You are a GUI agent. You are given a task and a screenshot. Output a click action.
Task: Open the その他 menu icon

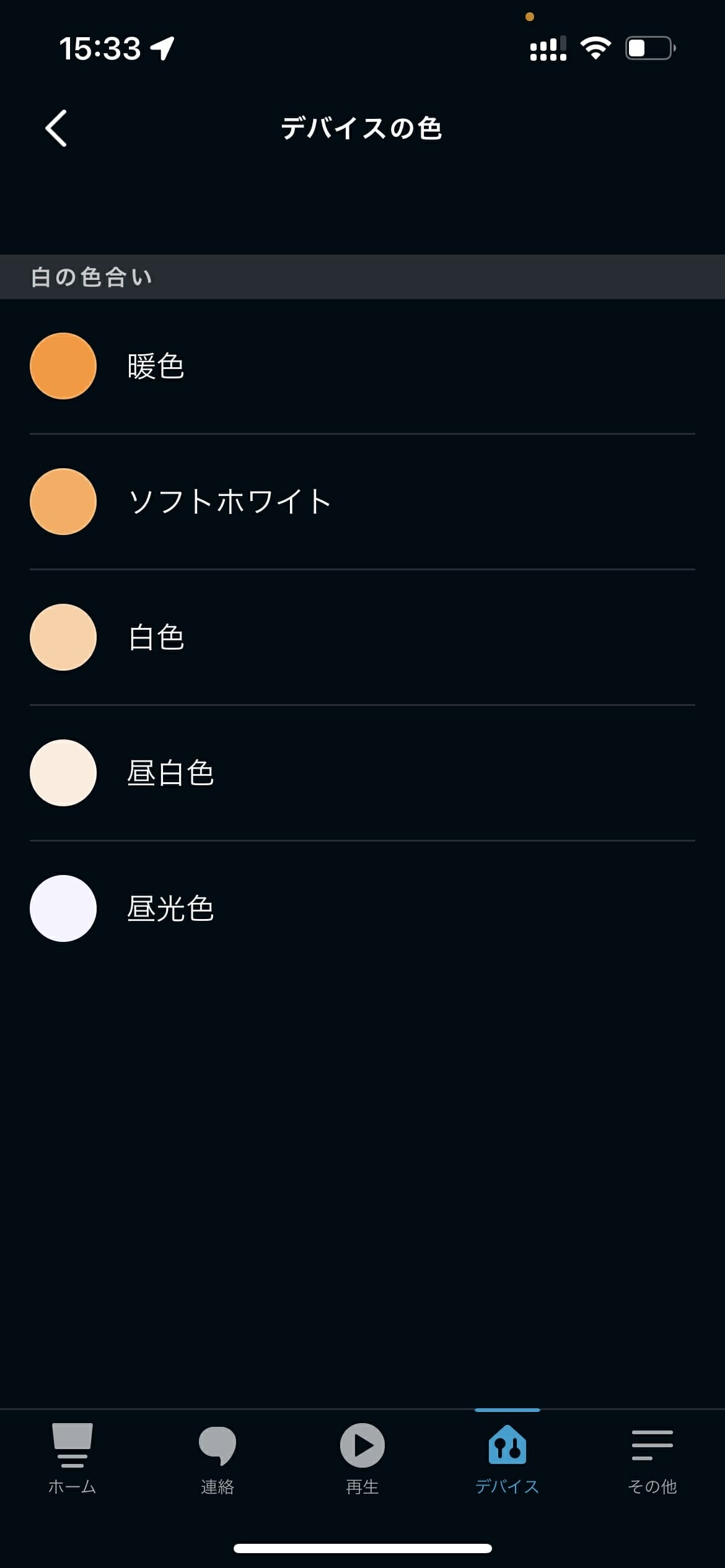[x=652, y=1445]
